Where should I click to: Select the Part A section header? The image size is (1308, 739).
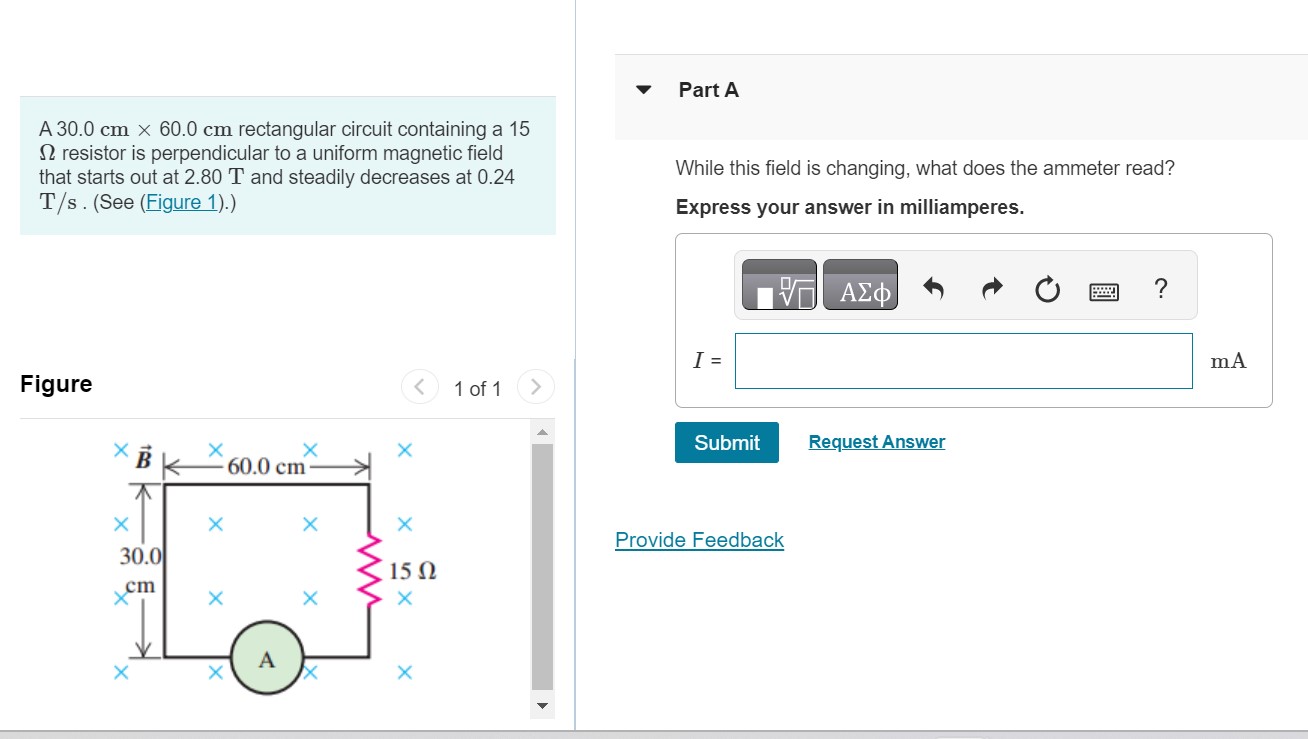click(x=707, y=90)
